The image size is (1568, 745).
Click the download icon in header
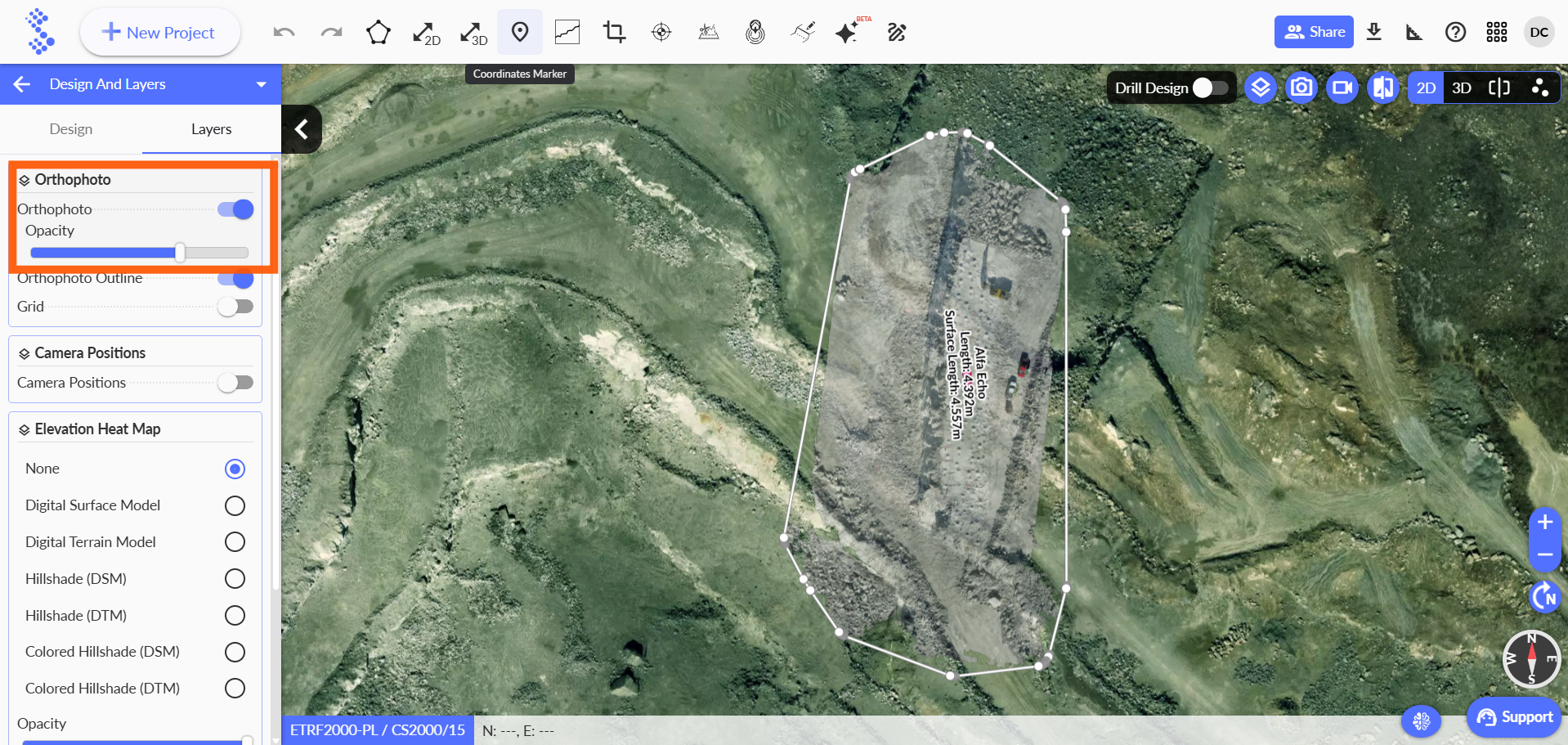tap(1373, 33)
